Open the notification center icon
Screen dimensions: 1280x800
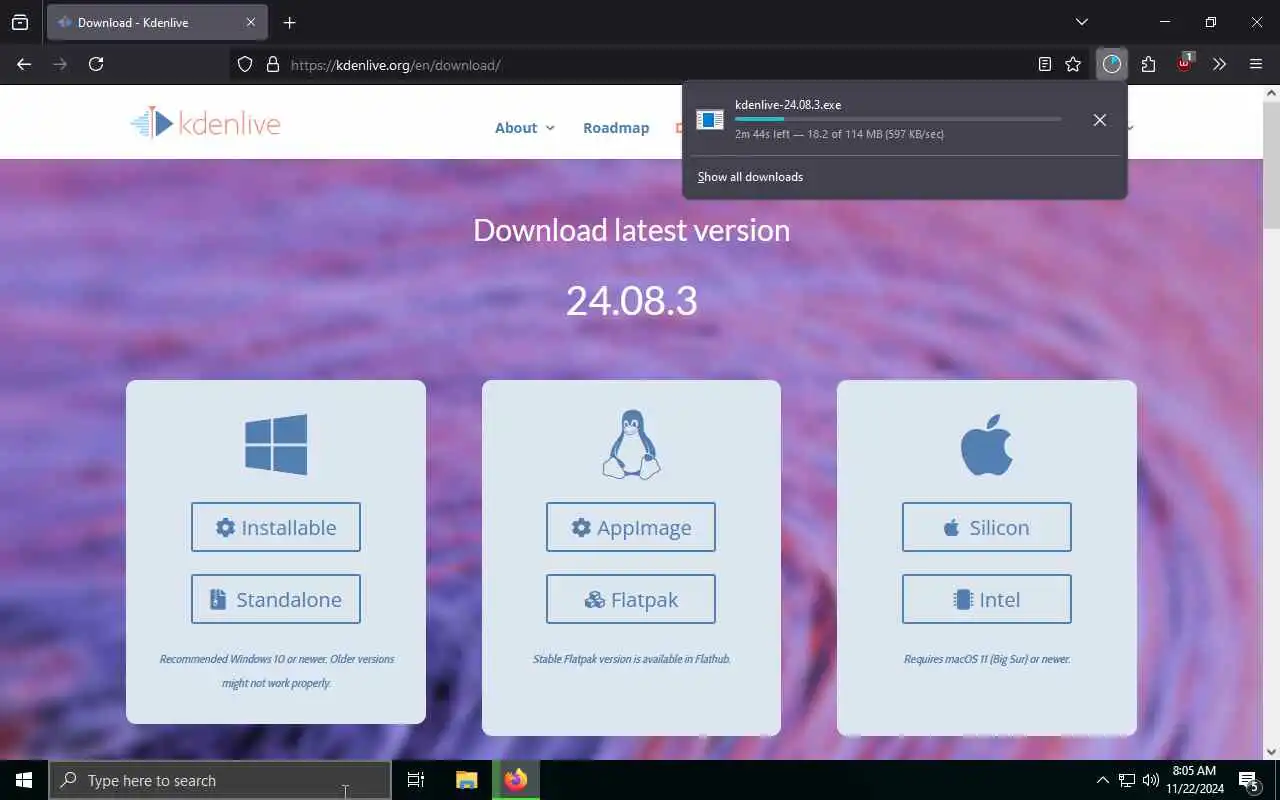tap(1249, 780)
